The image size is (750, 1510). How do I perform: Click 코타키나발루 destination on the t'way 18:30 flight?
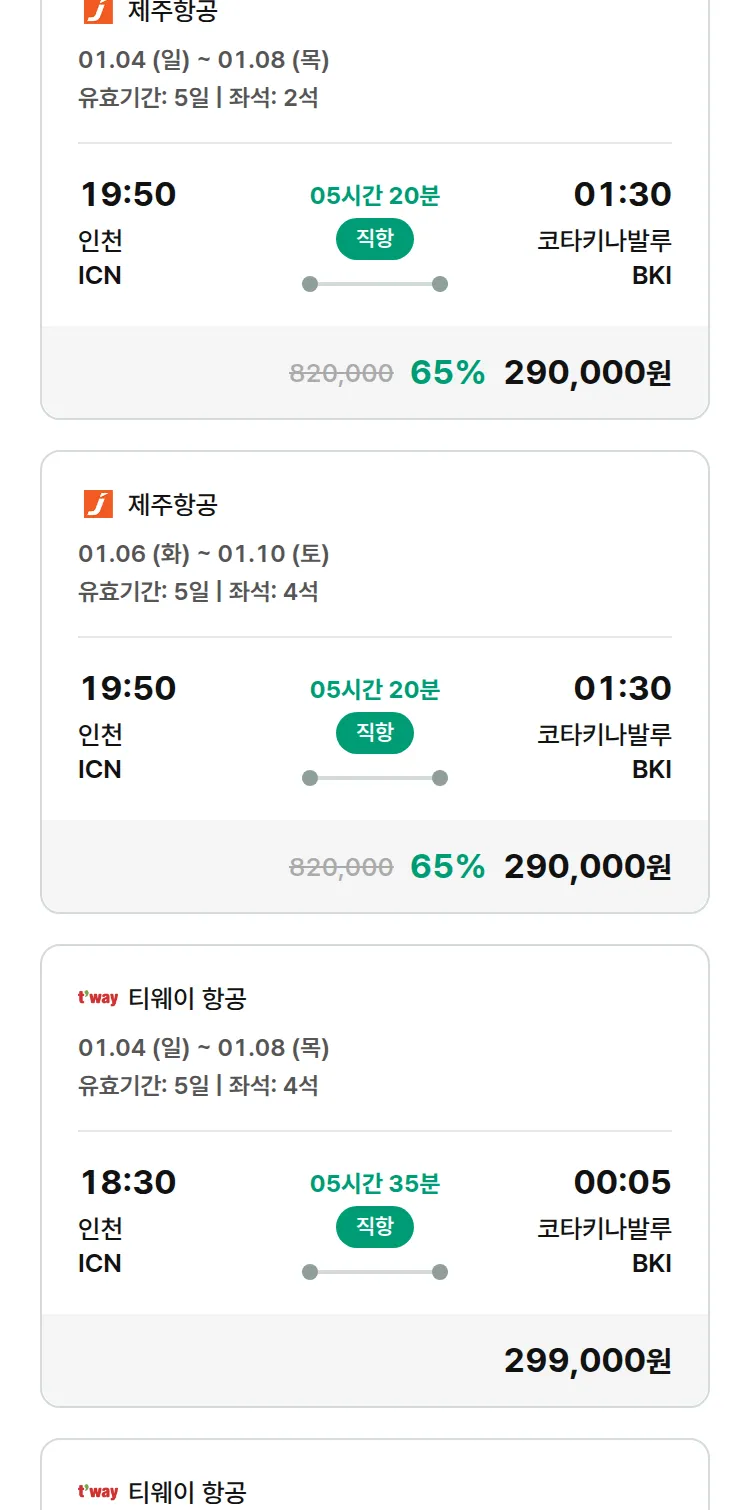(x=604, y=1228)
